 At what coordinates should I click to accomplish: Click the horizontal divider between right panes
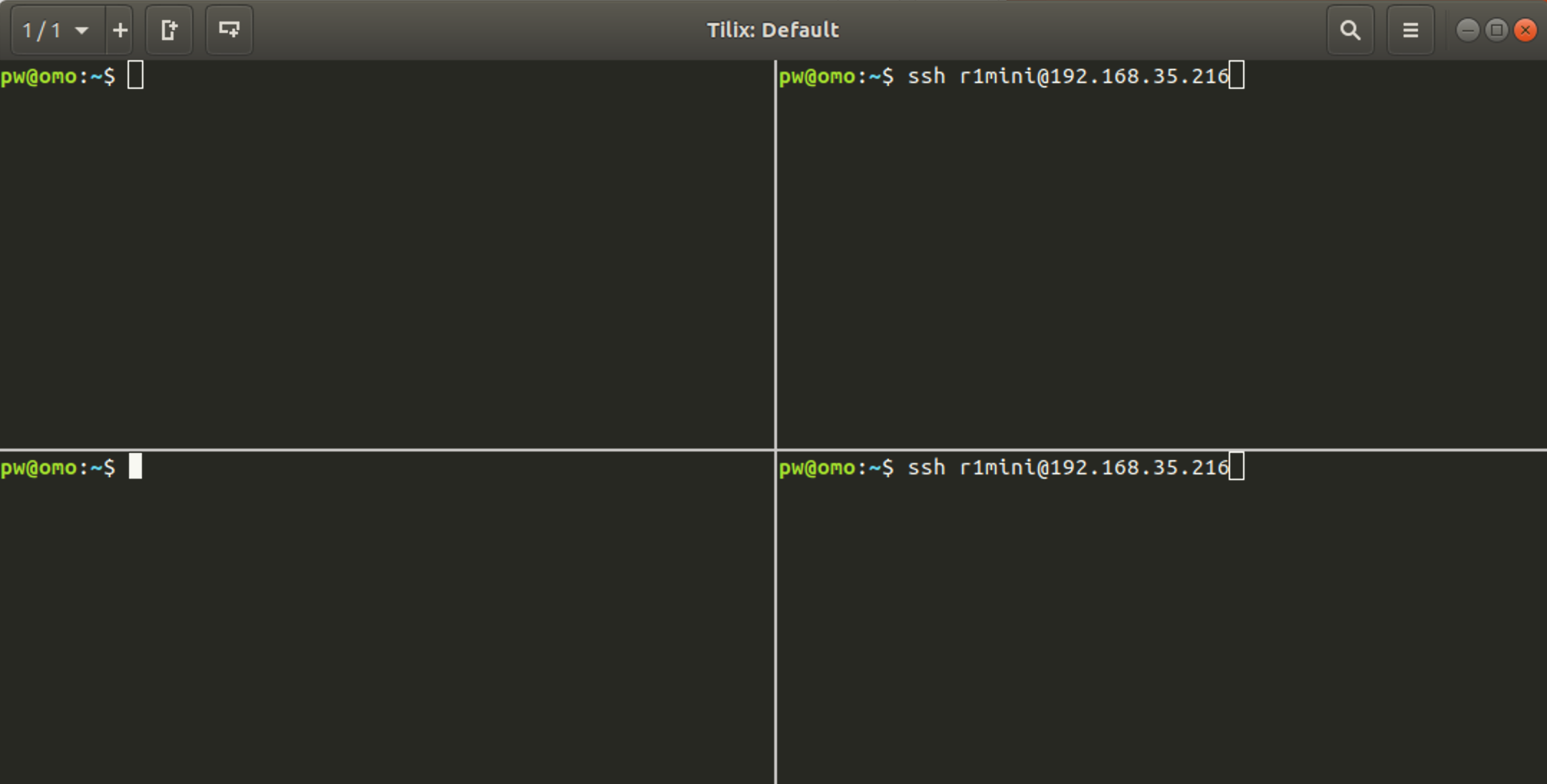pyautogui.click(x=1161, y=449)
